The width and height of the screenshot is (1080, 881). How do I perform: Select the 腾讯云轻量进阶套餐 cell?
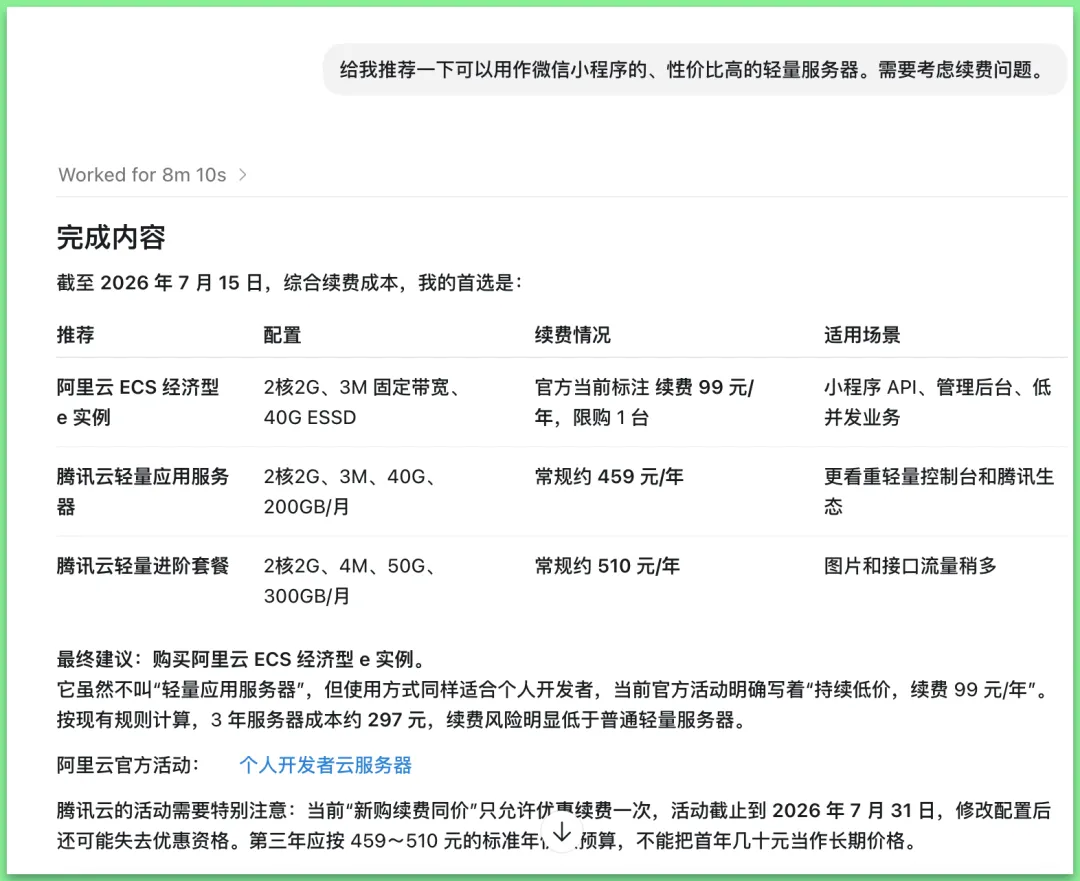click(x=143, y=566)
